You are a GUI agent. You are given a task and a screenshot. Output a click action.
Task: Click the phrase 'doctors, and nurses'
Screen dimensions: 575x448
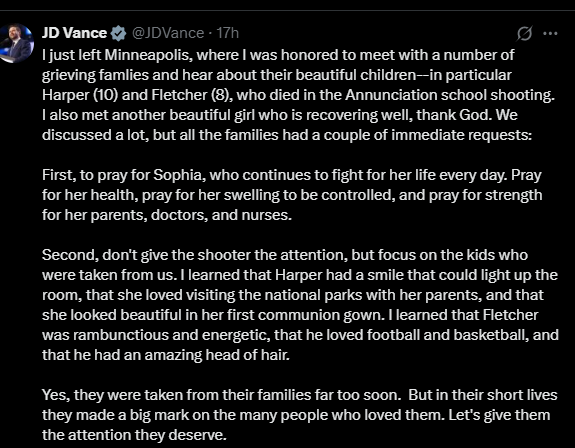point(219,215)
